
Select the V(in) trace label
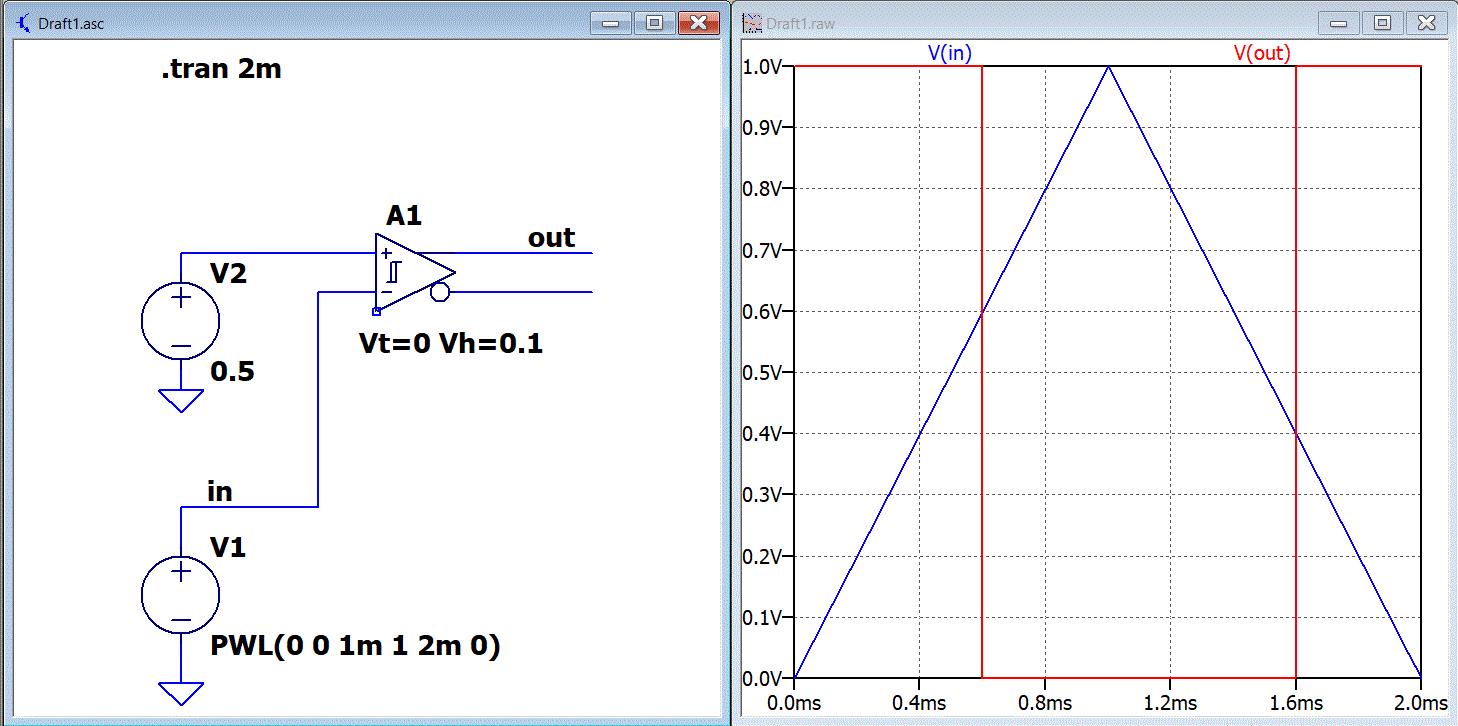[x=950, y=53]
